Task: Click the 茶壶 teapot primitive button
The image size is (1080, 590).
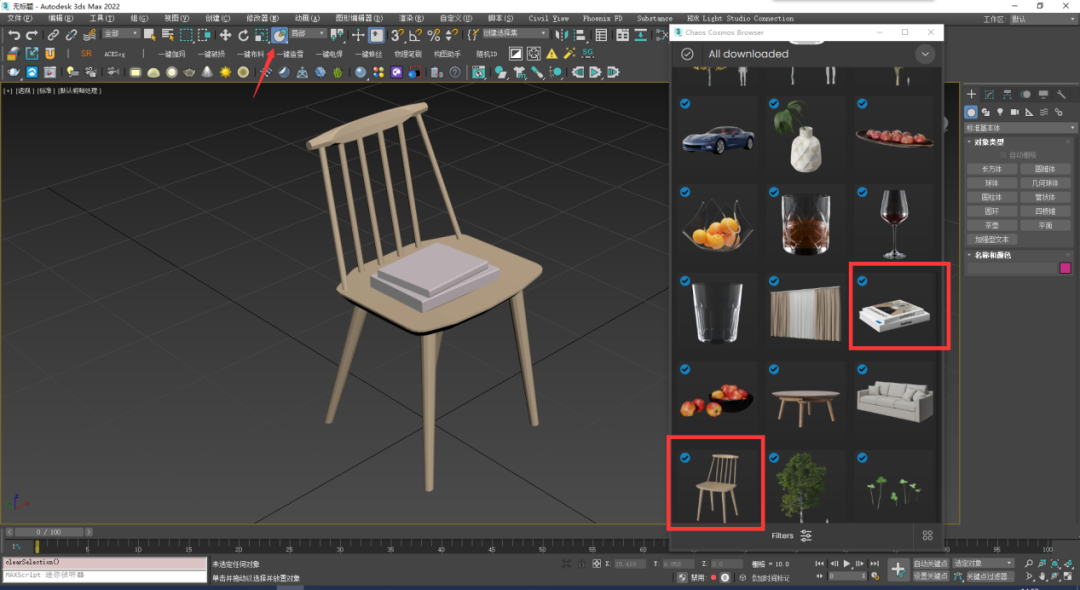Action: point(991,225)
